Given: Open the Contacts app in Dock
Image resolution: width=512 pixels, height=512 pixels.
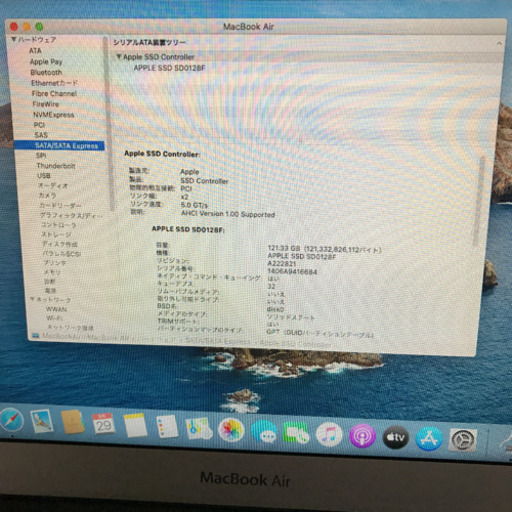Looking at the screenshot, I should 73,422.
